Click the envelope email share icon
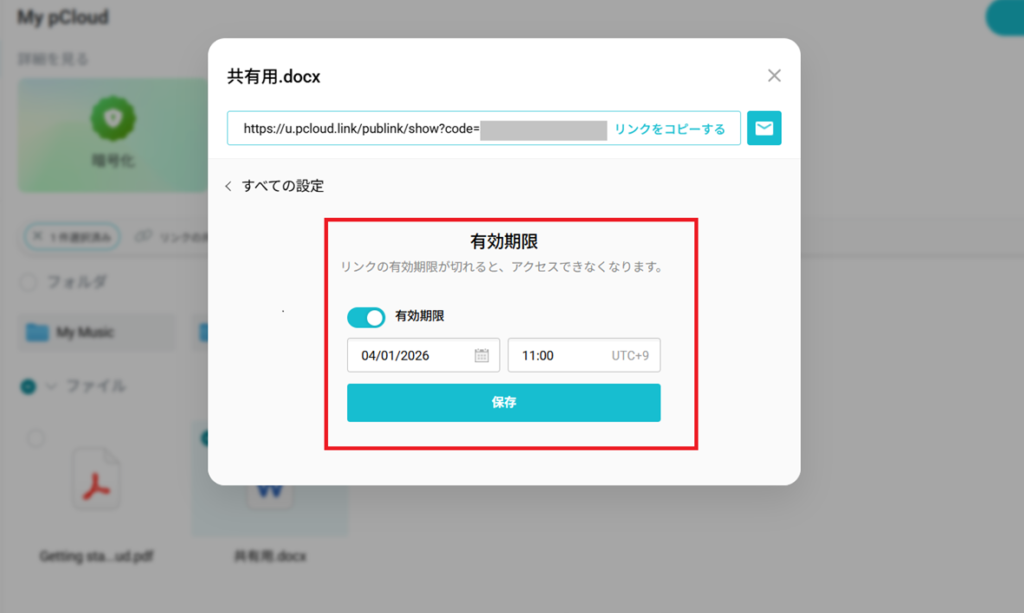 tap(763, 128)
